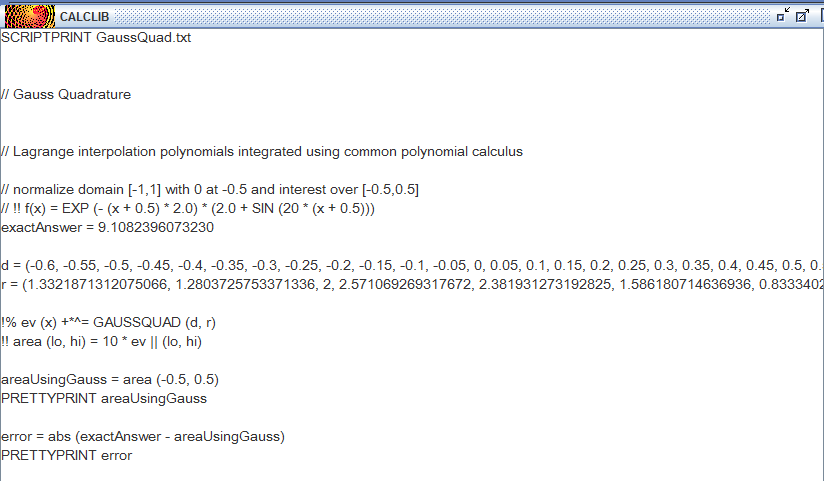824x481 pixels.
Task: Click the exactAnswer value 9.1082396073230
Action: [x=156, y=228]
